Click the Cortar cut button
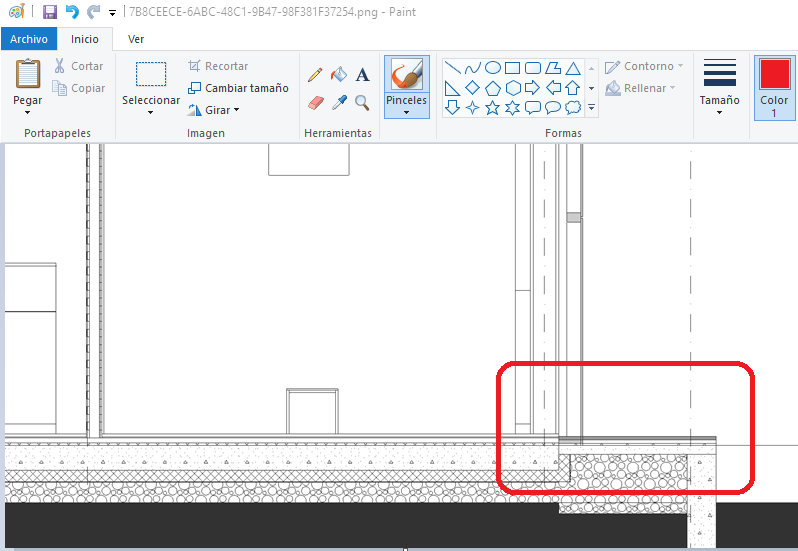 click(79, 66)
